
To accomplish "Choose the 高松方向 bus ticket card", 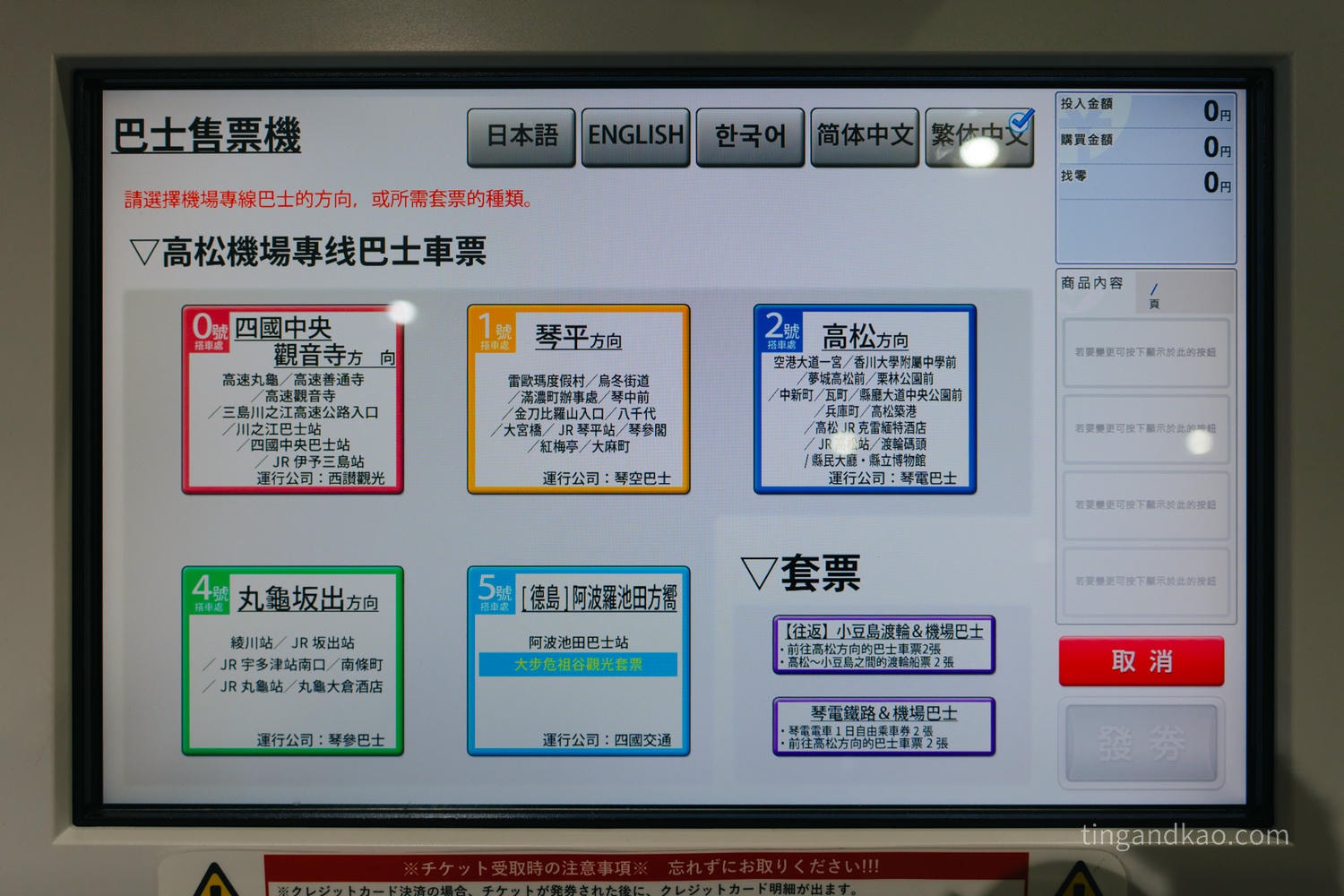I will [865, 400].
